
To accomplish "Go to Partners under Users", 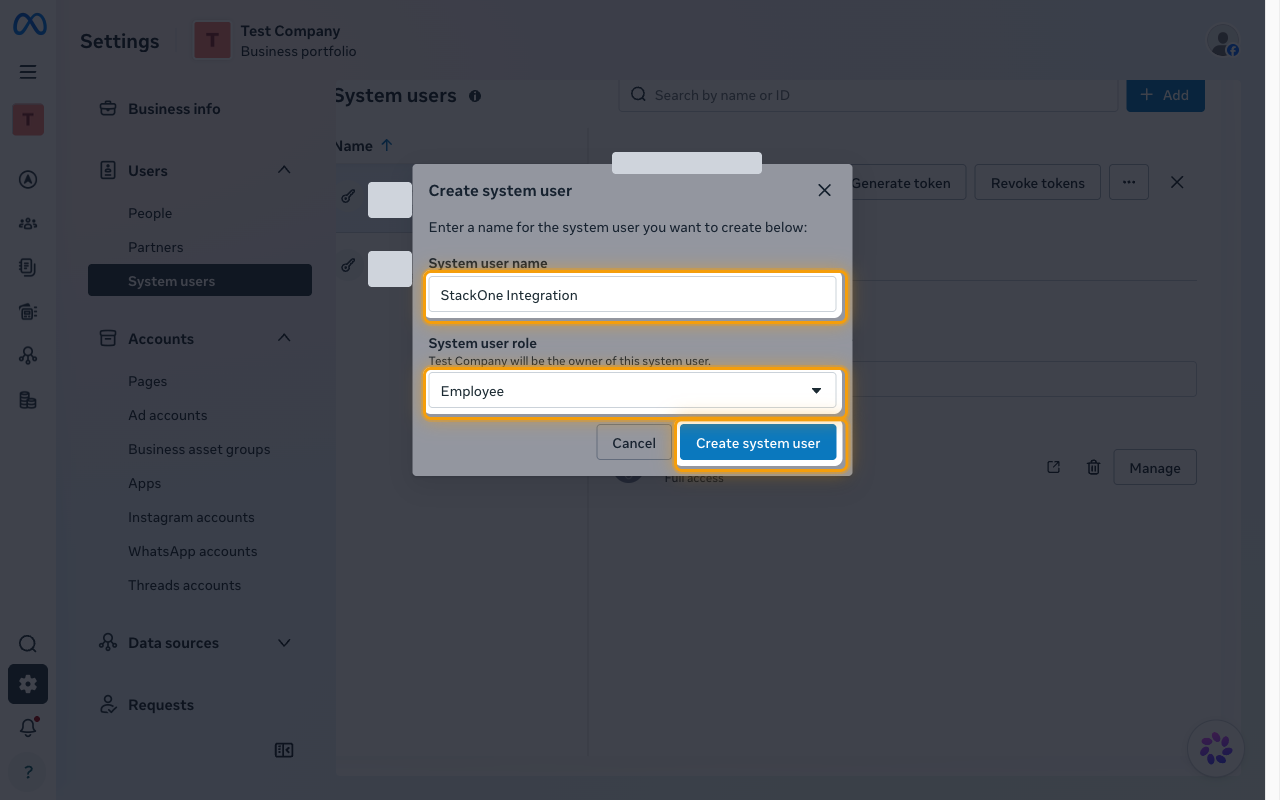I will pyautogui.click(x=155, y=247).
